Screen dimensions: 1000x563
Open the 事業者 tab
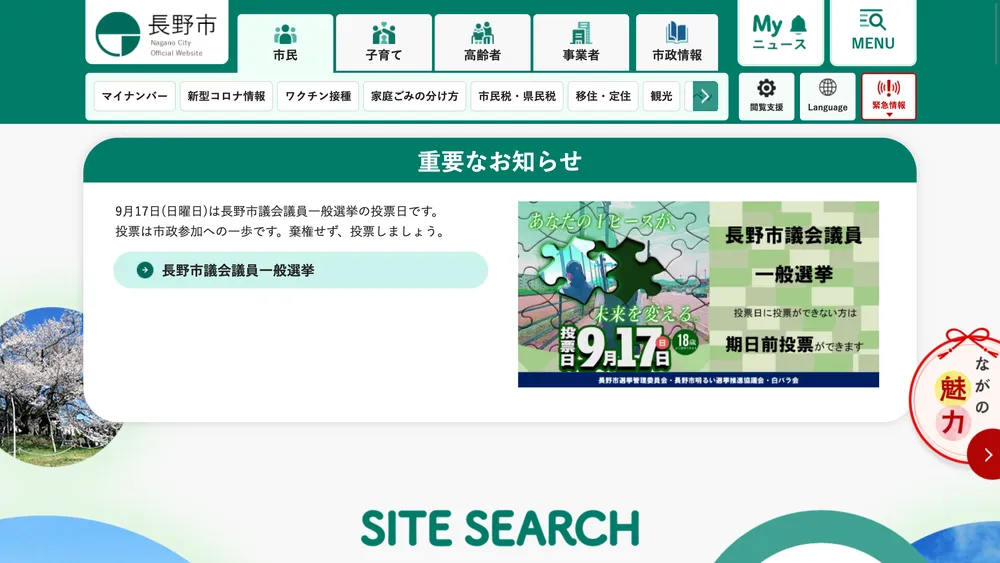(x=581, y=43)
